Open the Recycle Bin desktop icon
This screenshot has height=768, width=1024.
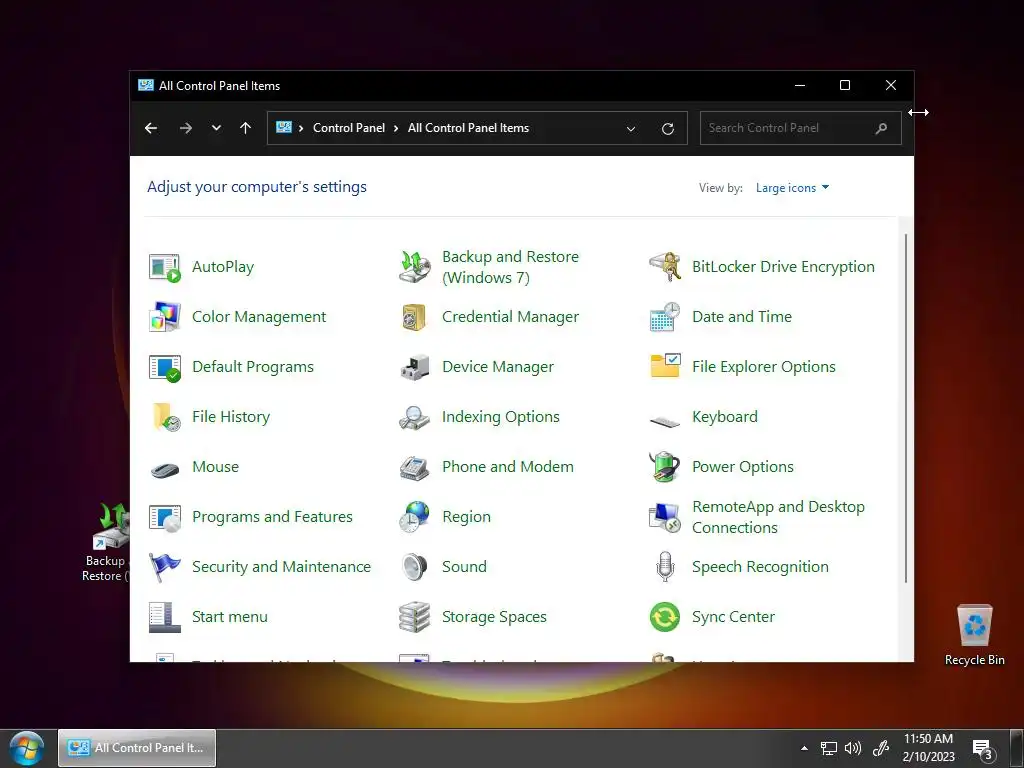click(x=974, y=635)
